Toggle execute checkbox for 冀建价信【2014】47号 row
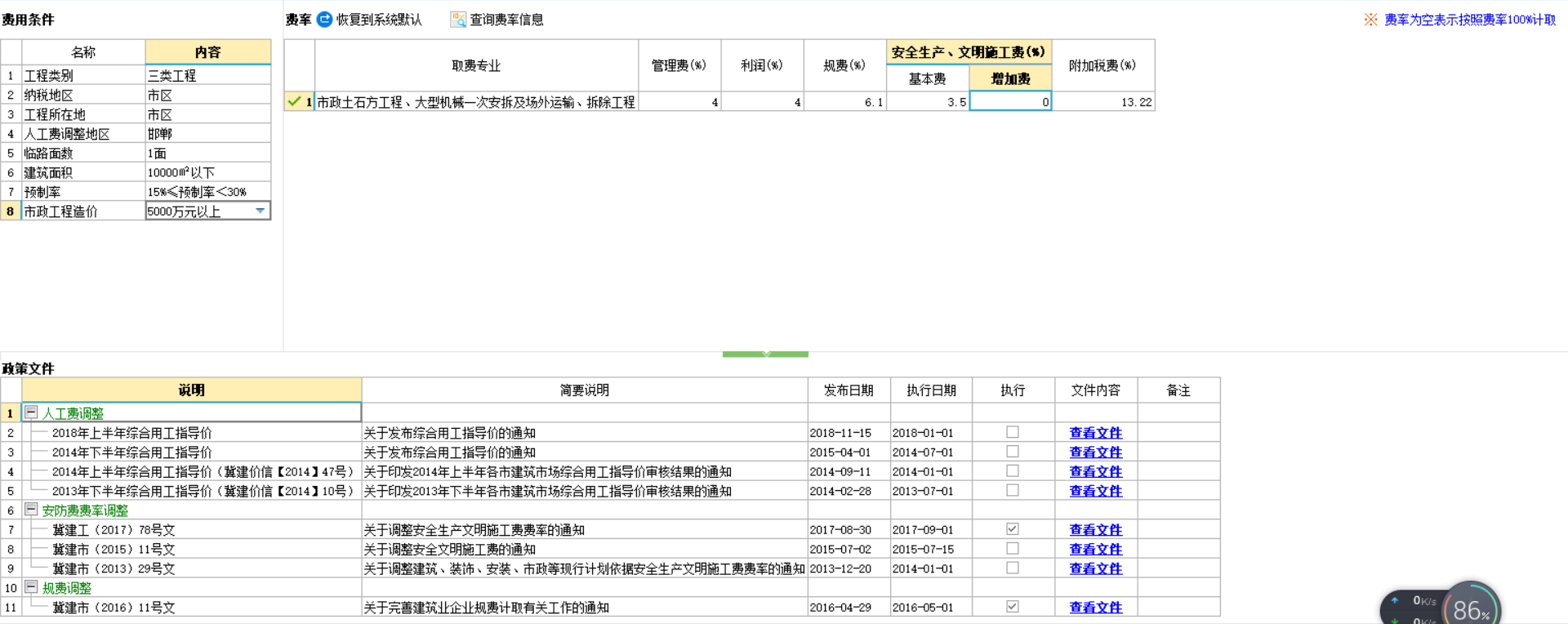The height and width of the screenshot is (624, 1568). pos(1013,471)
